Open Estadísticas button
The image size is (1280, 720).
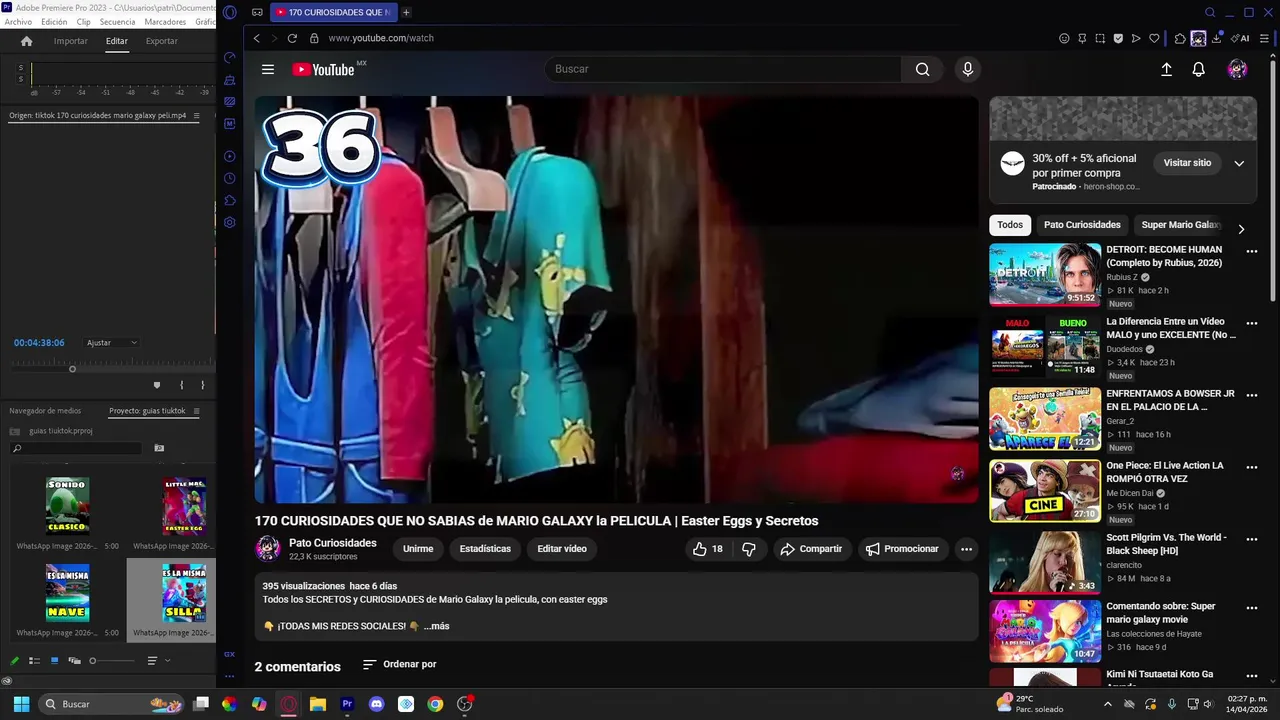[485, 549]
